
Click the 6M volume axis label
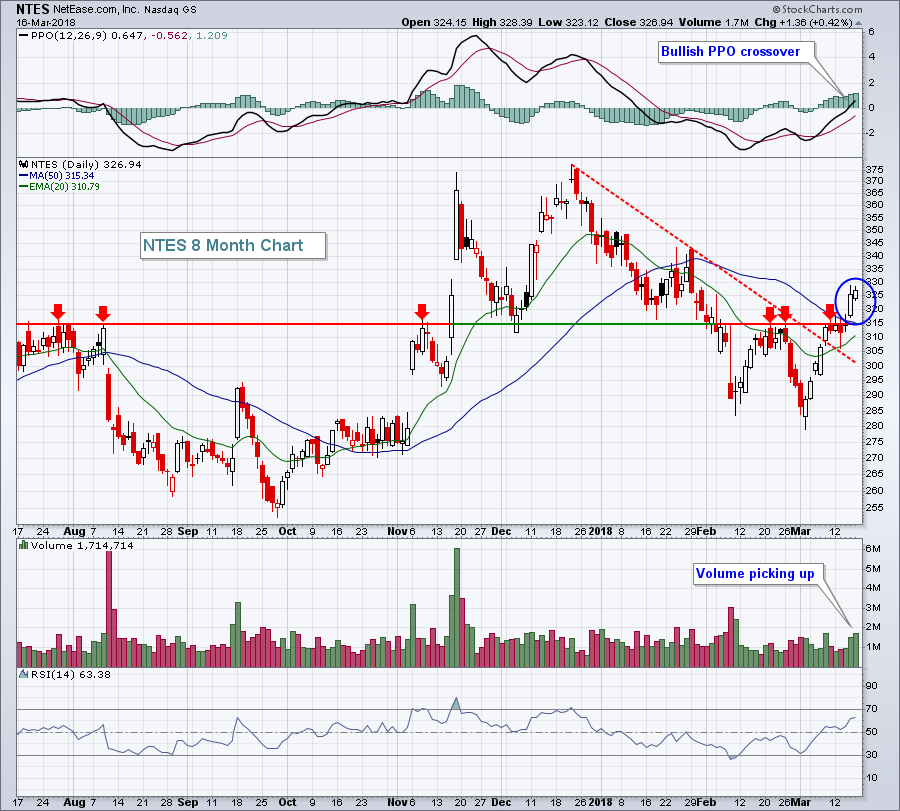pos(873,549)
